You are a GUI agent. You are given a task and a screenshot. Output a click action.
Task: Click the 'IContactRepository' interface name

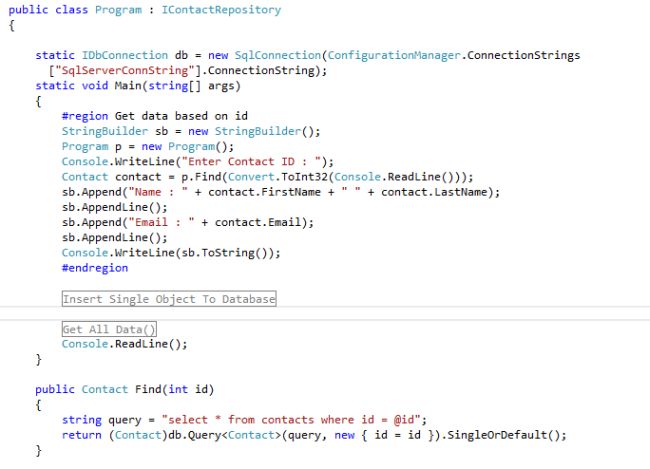point(221,10)
